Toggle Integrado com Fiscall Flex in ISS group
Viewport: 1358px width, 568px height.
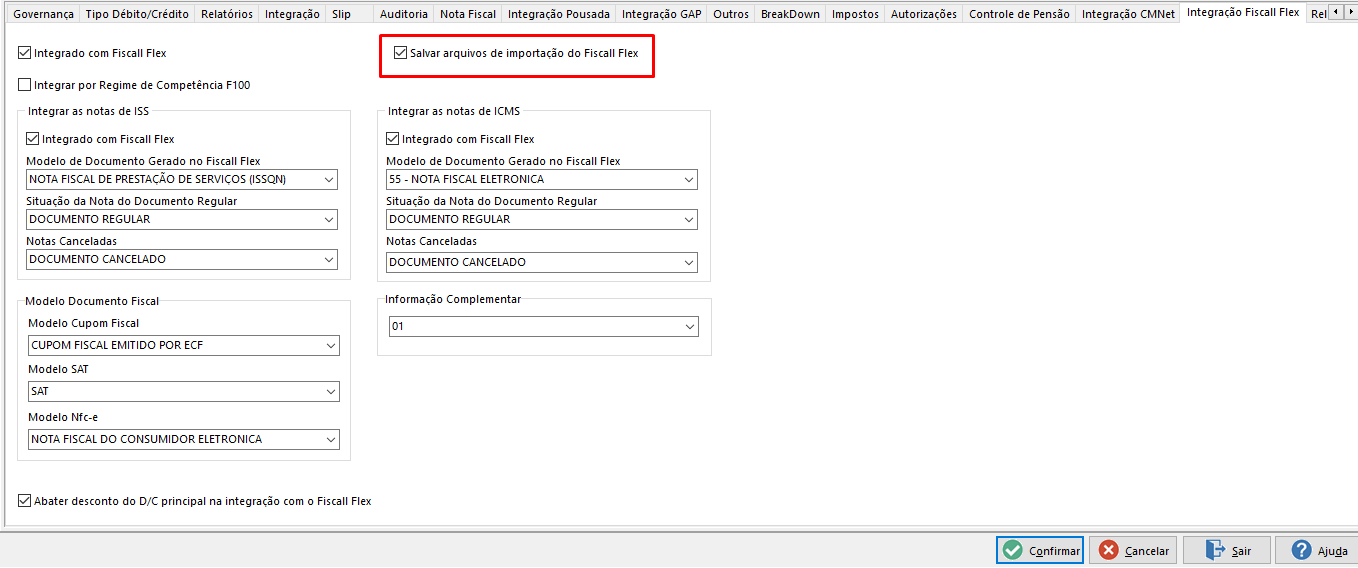(x=33, y=139)
